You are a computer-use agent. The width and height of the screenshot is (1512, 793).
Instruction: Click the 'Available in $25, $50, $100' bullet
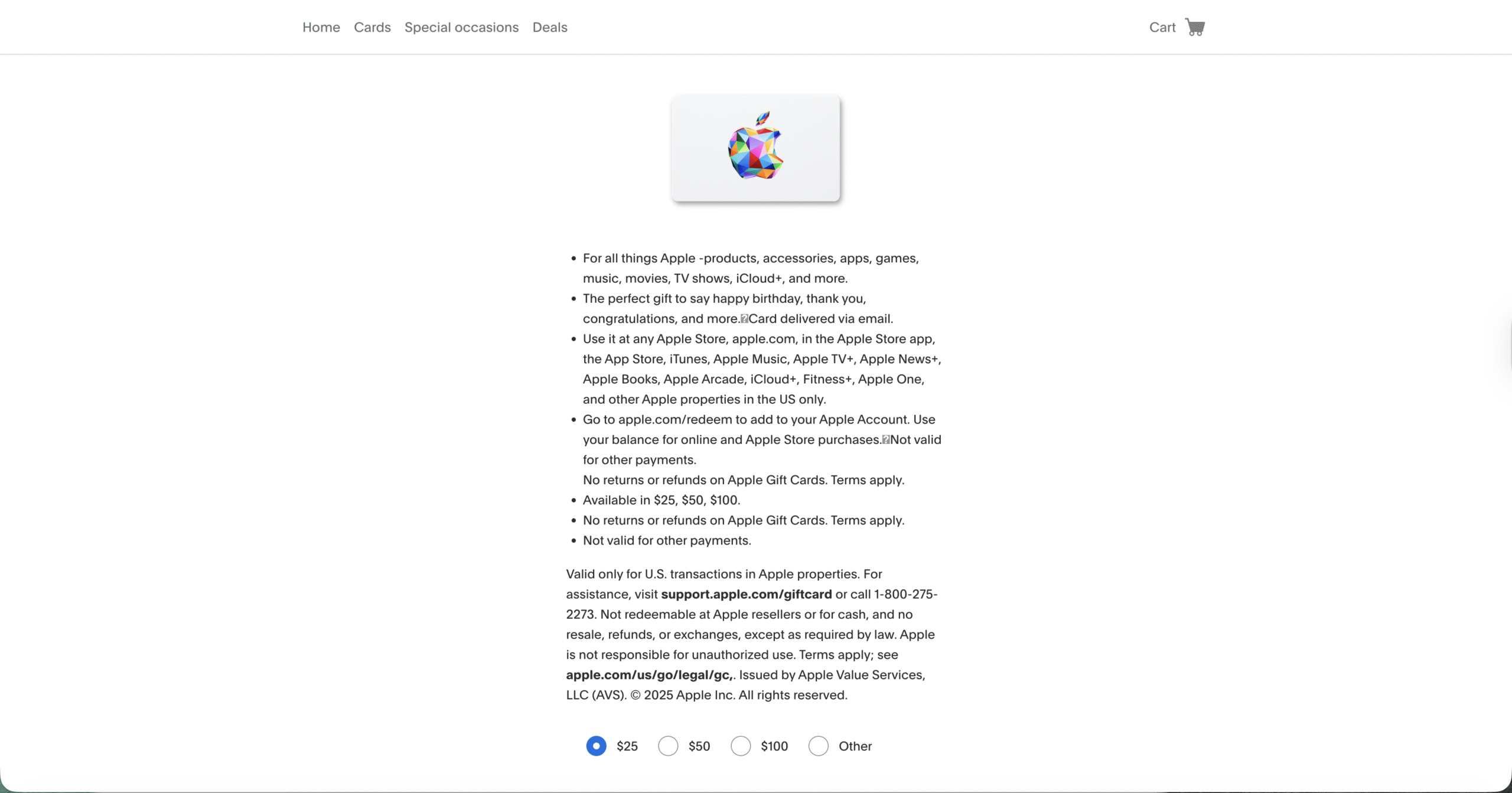661,500
